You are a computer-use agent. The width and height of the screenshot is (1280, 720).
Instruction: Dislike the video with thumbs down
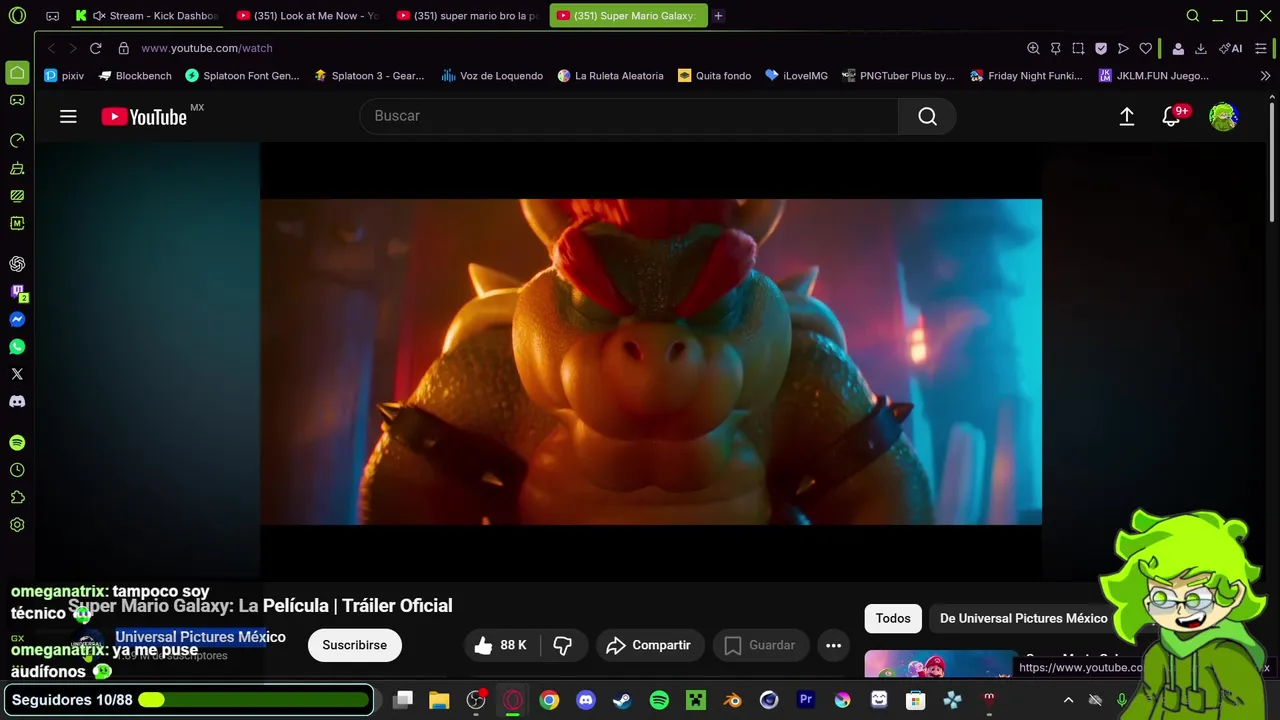coord(563,645)
